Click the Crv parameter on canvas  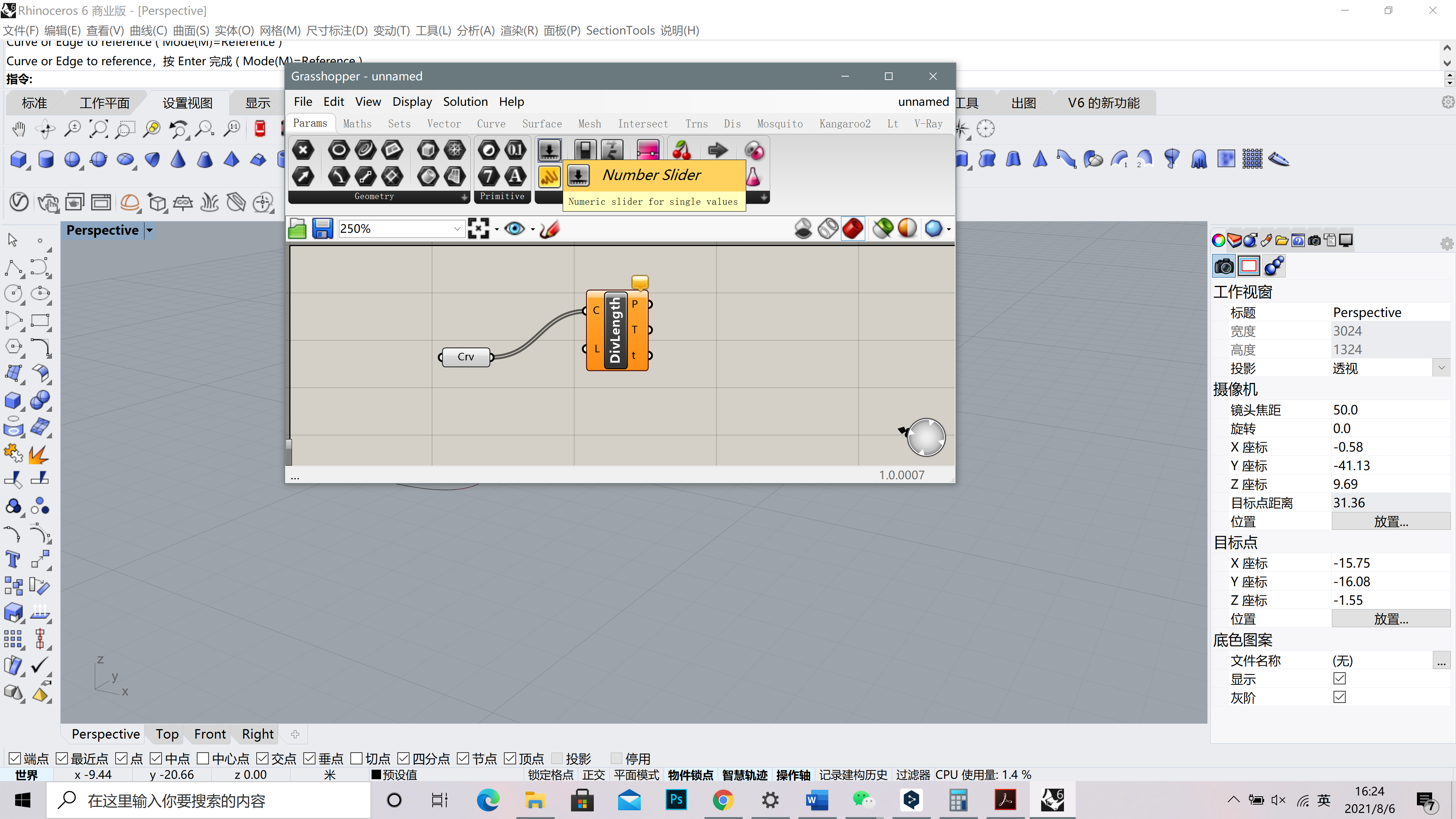pos(466,357)
